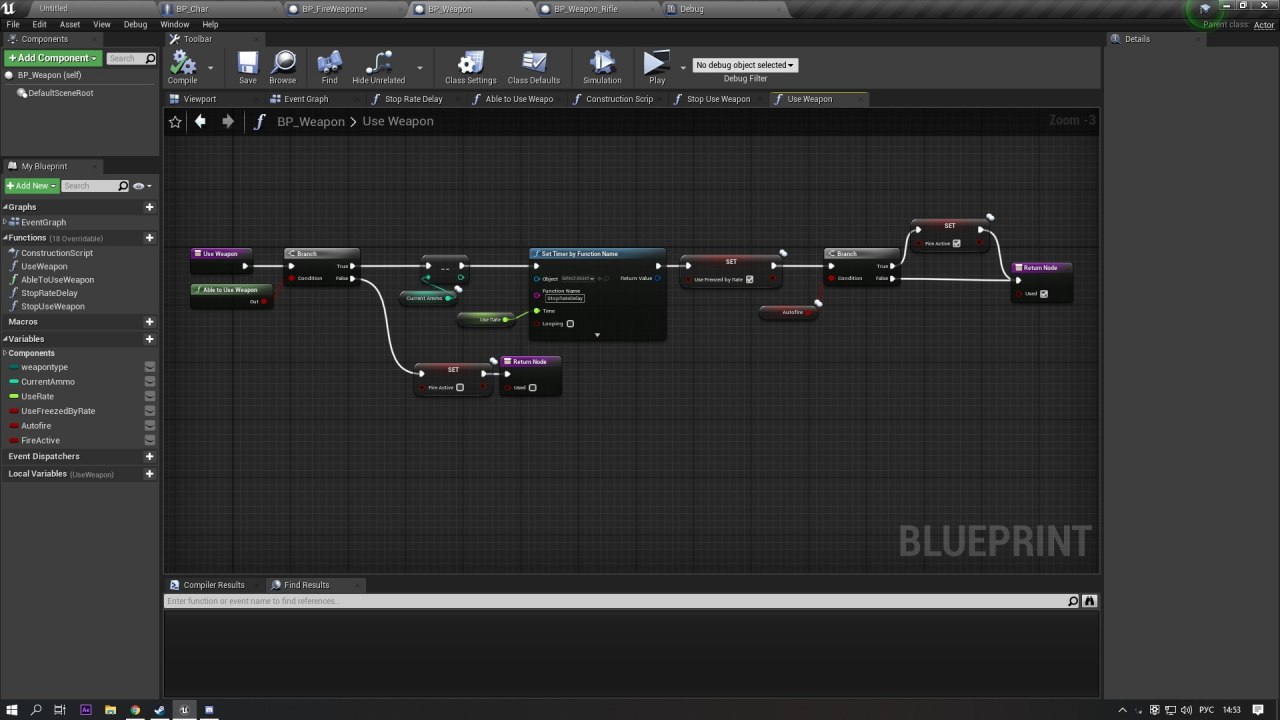Open Compile options dropdown arrow
The height and width of the screenshot is (720, 1280).
pyautogui.click(x=210, y=68)
